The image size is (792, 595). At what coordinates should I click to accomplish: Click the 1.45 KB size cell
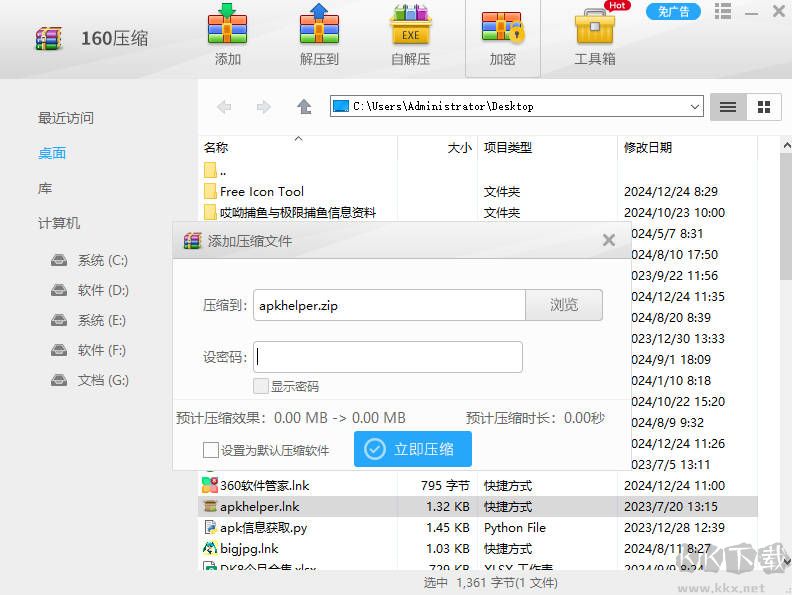[x=448, y=527]
